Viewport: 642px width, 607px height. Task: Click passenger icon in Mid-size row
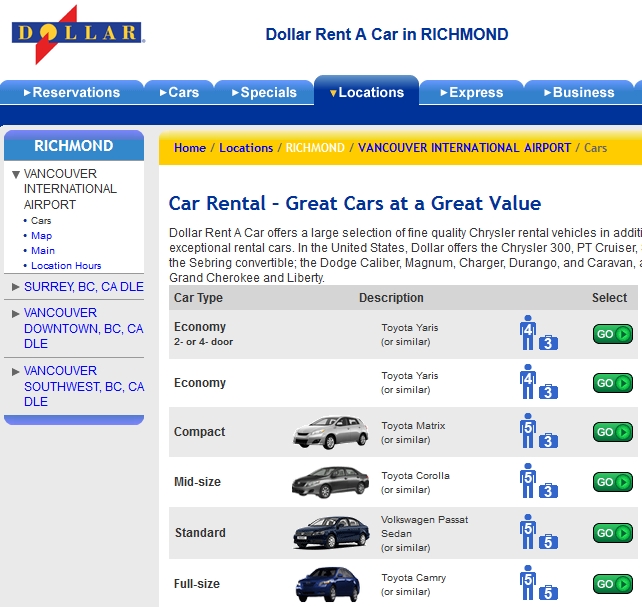pos(528,480)
